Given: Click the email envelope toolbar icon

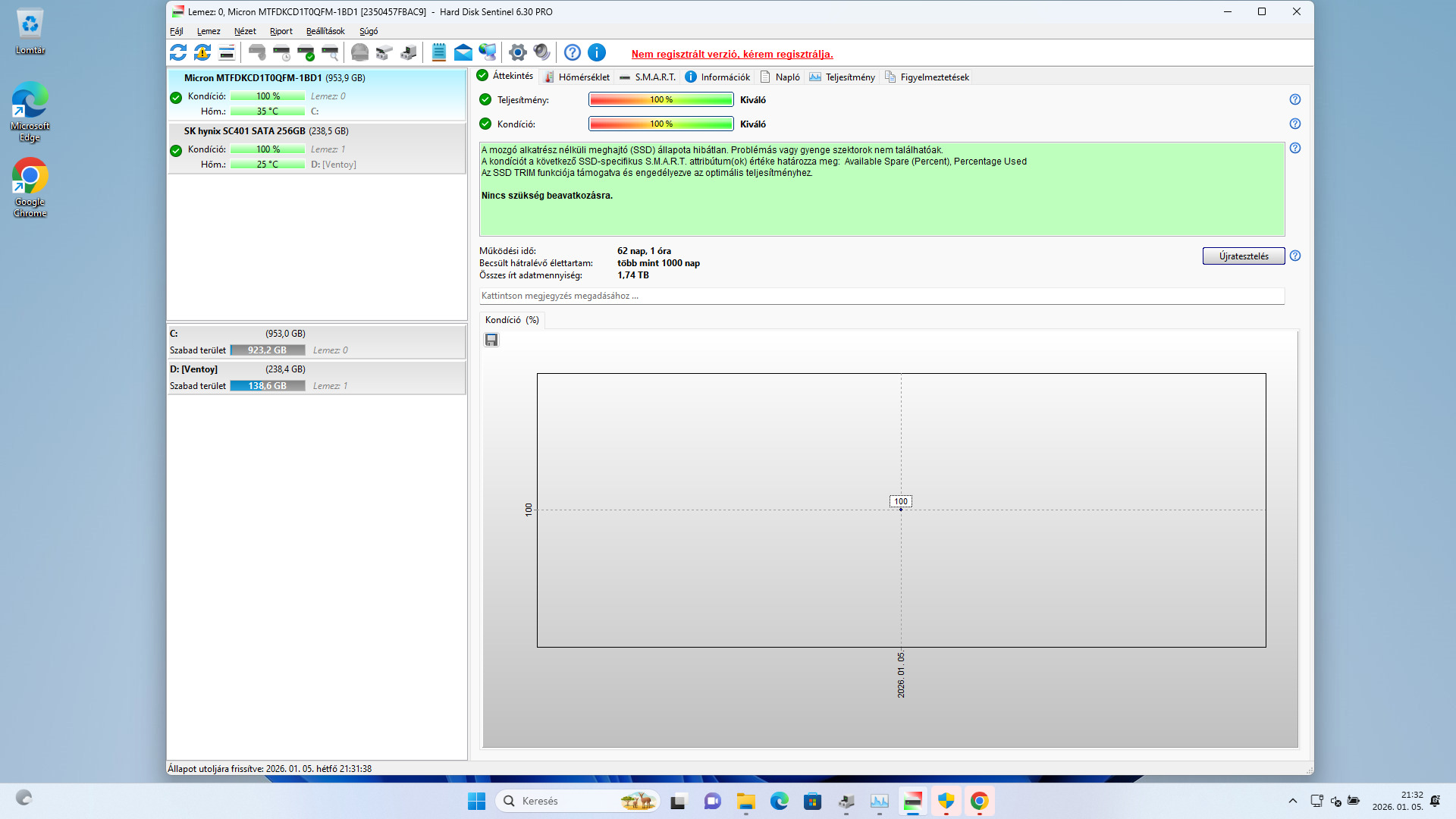Looking at the screenshot, I should point(463,52).
